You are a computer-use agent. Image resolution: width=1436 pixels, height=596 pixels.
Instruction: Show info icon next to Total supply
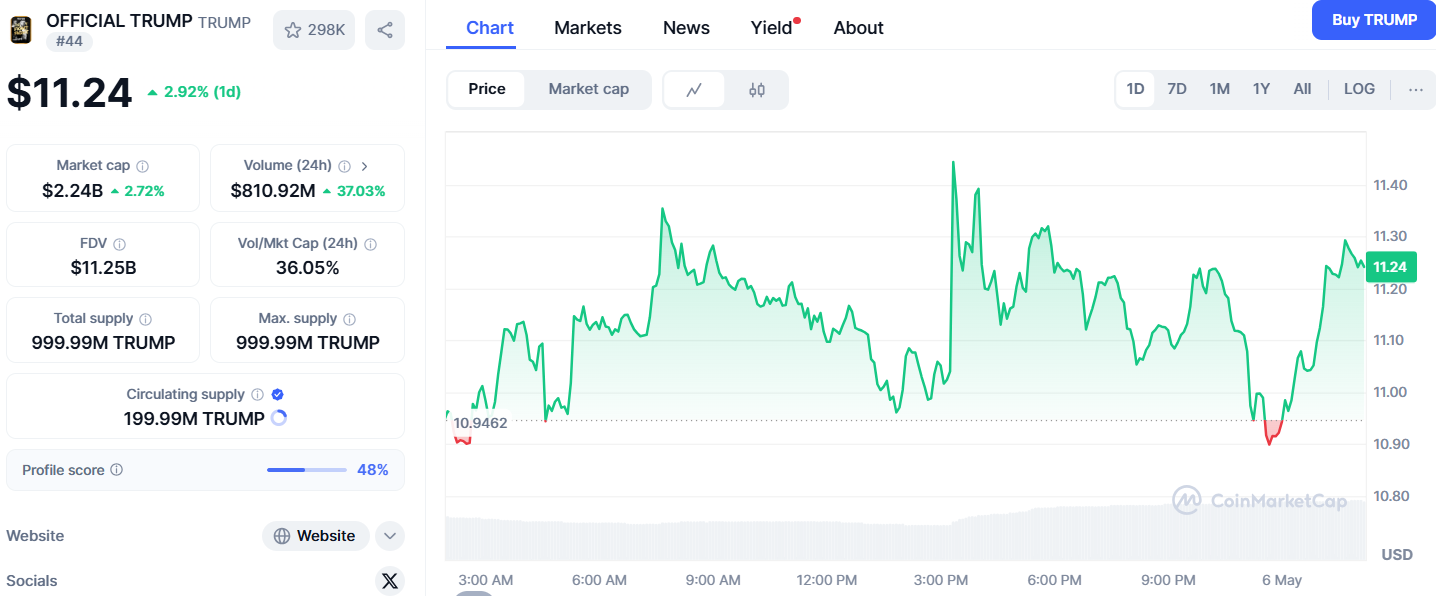(x=145, y=319)
